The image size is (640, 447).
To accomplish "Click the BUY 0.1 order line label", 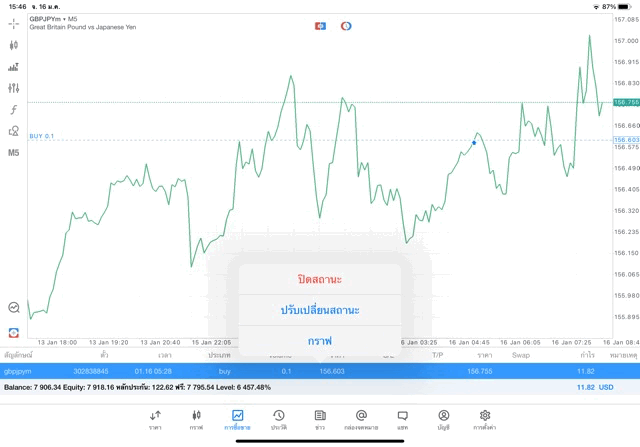I will pos(42,136).
